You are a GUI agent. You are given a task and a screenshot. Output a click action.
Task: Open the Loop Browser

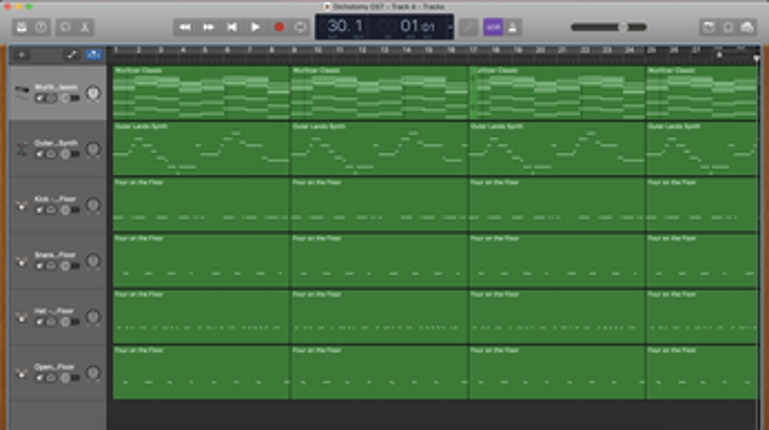click(728, 27)
